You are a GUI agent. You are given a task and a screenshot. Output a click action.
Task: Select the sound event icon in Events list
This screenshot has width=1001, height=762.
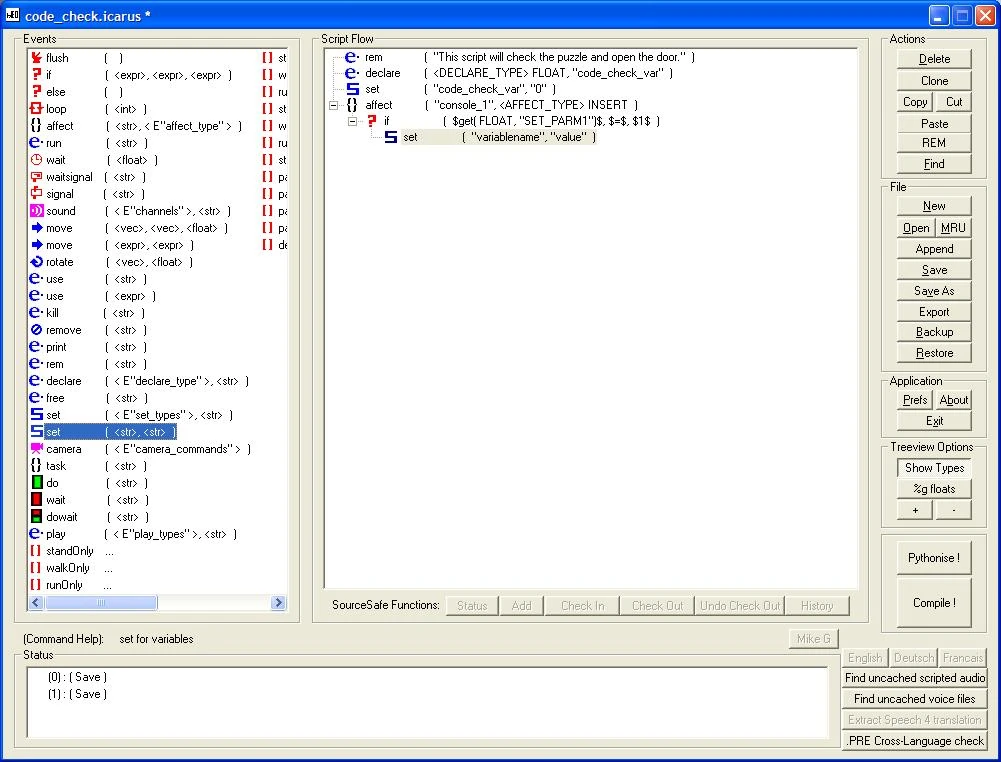click(37, 211)
